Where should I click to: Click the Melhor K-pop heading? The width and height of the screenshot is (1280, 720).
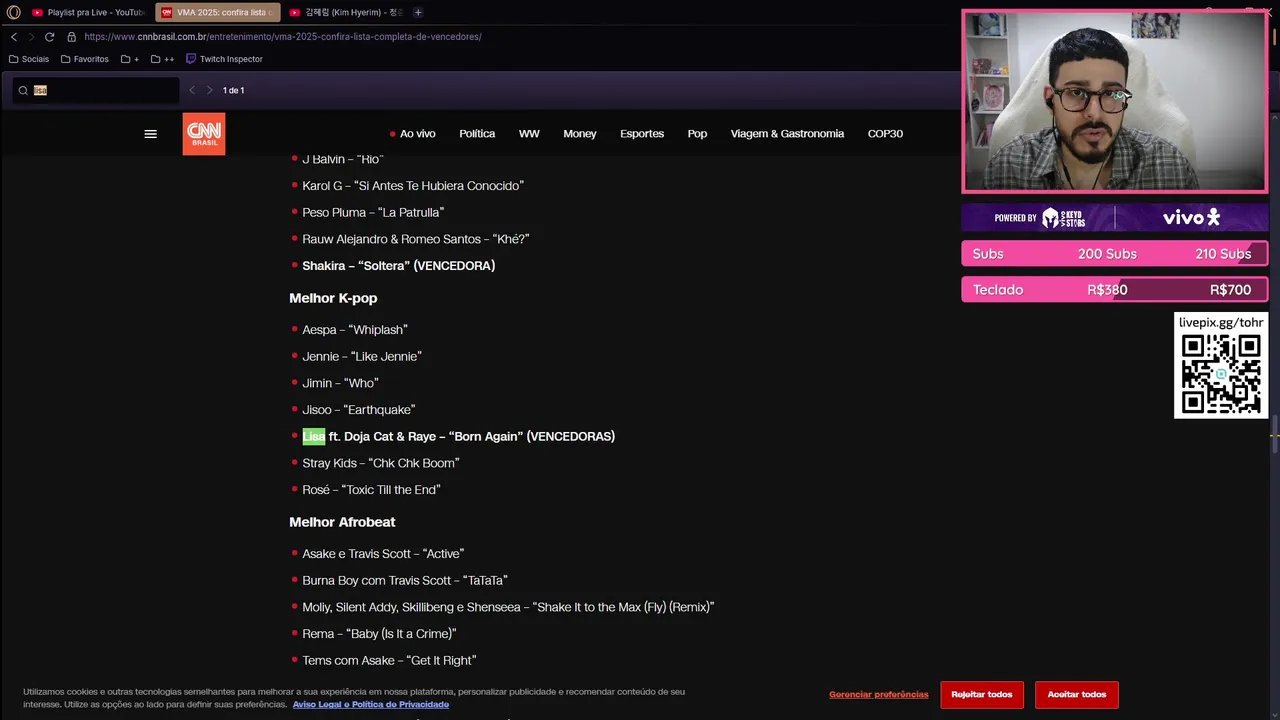(333, 299)
